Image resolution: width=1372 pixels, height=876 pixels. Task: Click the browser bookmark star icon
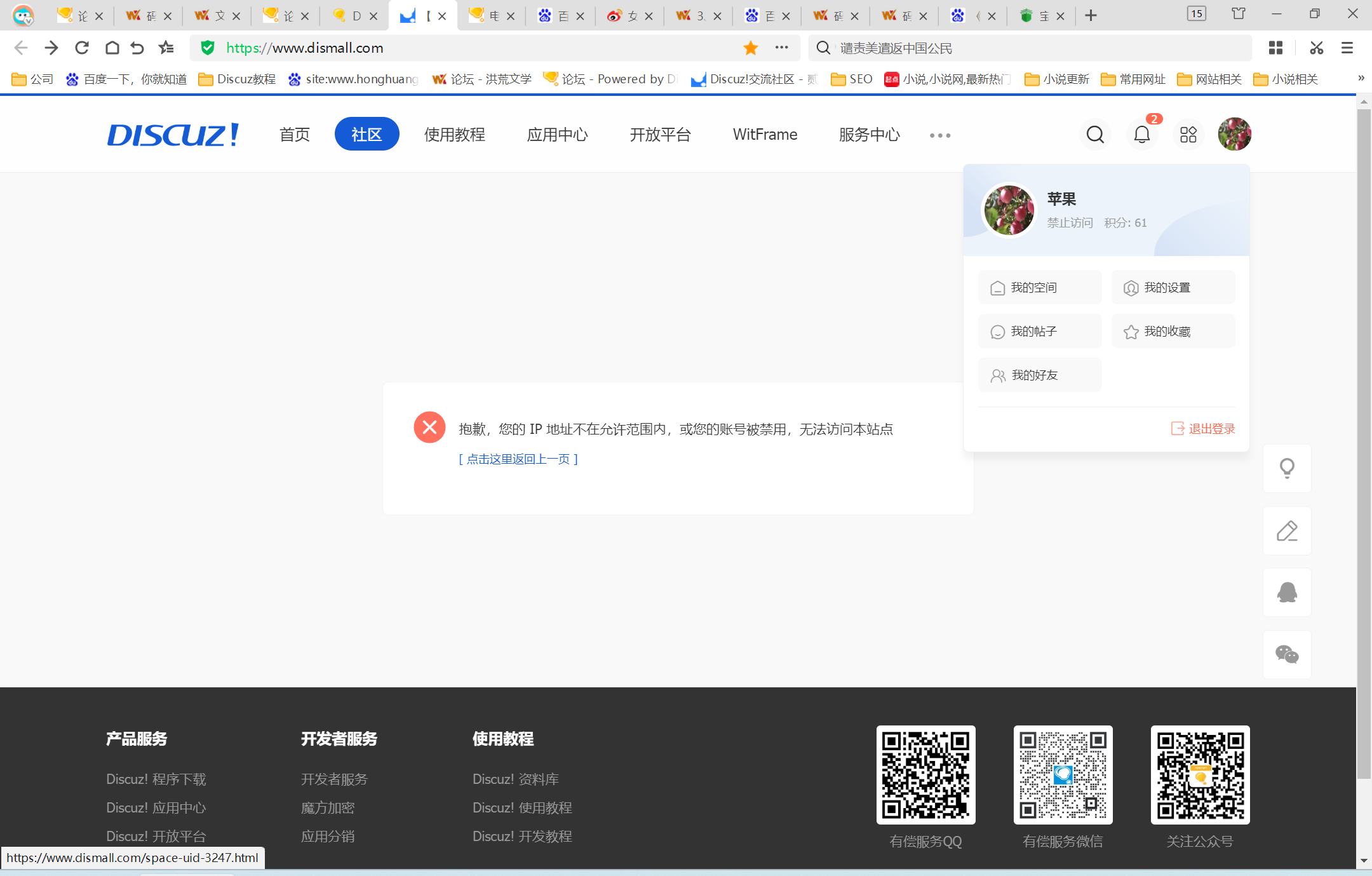click(x=751, y=48)
